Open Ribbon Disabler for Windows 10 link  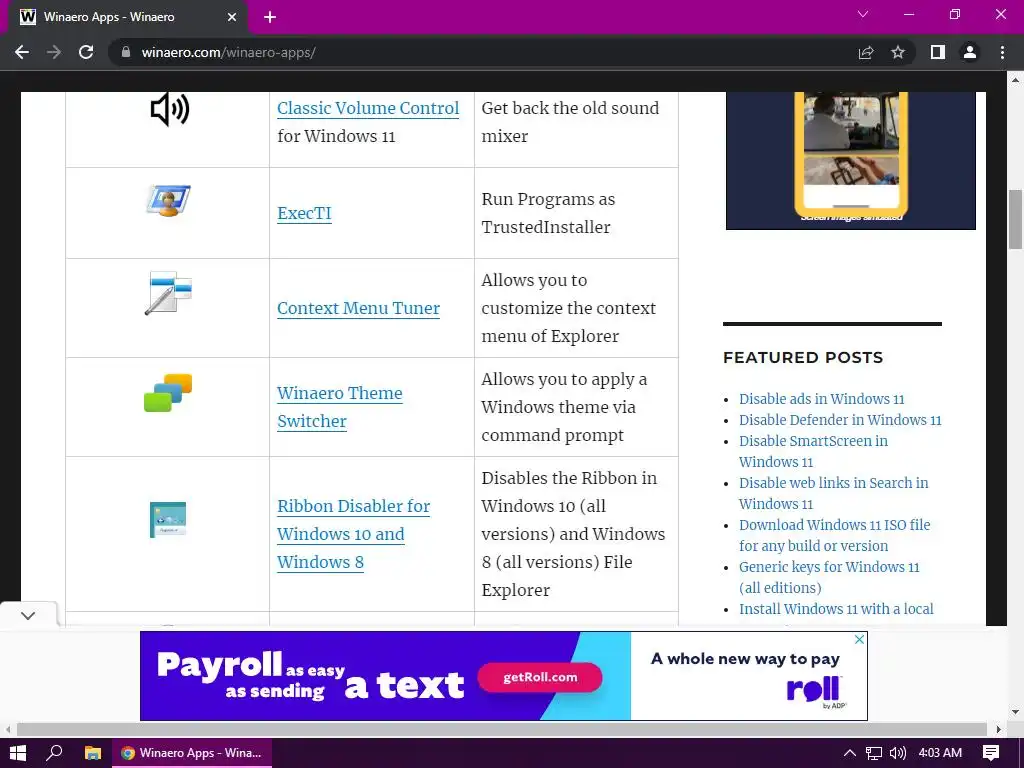tap(353, 534)
